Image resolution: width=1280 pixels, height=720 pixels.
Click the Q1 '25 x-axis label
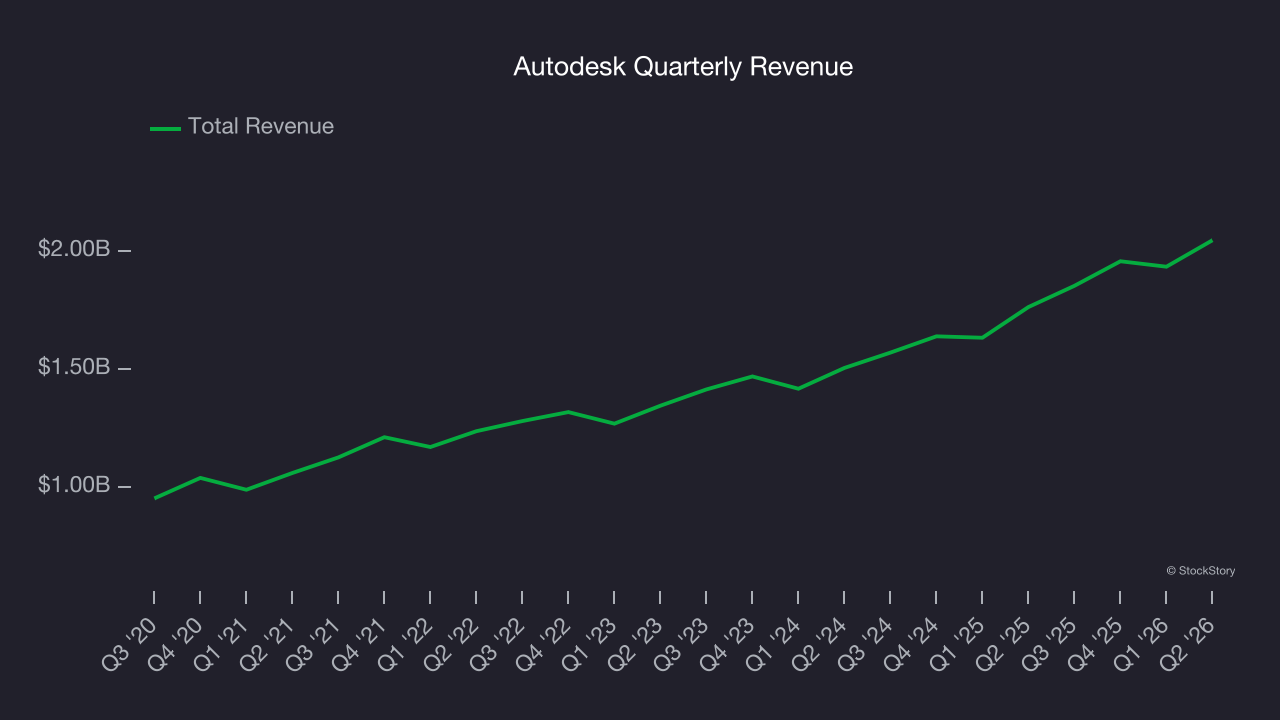[959, 643]
